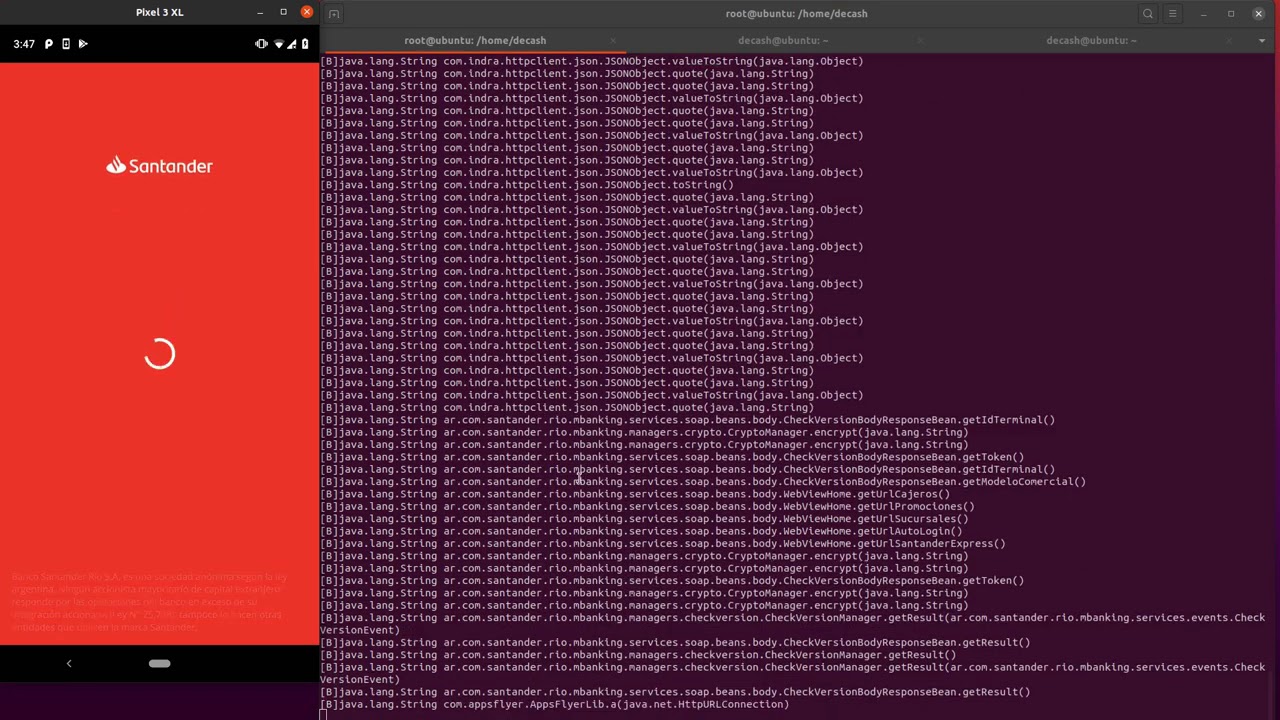Minimize the Pixel 3 XL emulator window
The image size is (1280, 720).
pos(260,12)
